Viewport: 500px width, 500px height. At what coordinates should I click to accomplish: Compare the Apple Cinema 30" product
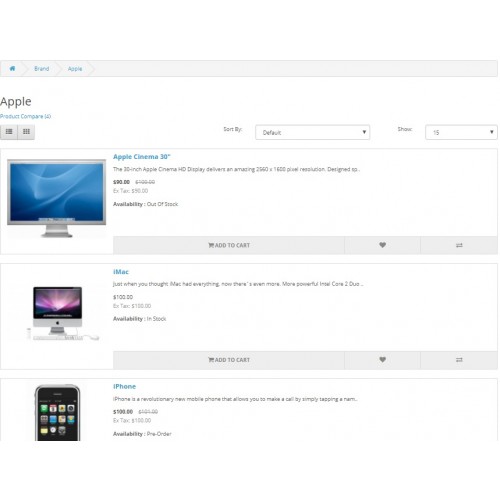pyautogui.click(x=459, y=245)
